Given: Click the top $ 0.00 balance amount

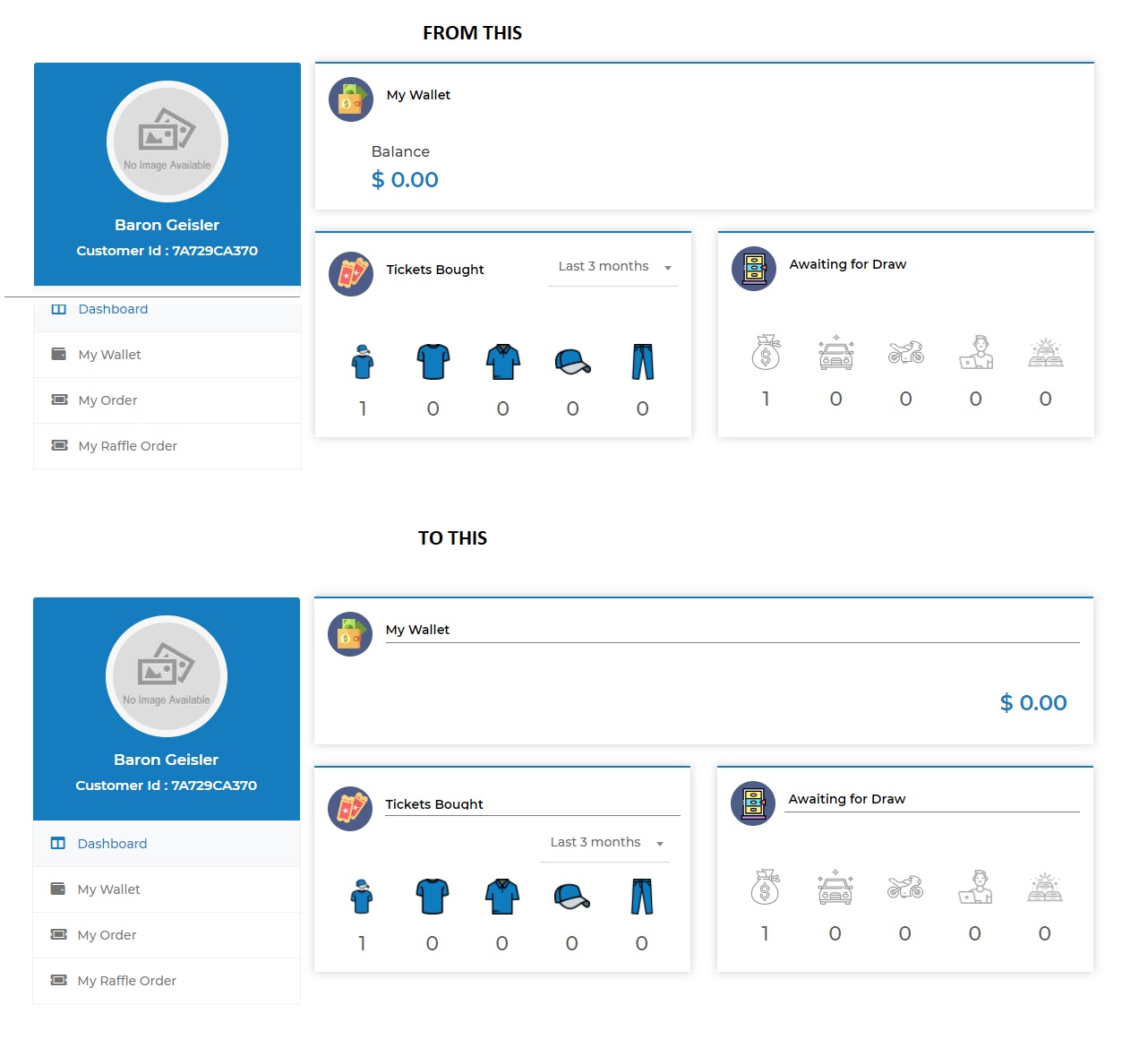Looking at the screenshot, I should coord(405,180).
